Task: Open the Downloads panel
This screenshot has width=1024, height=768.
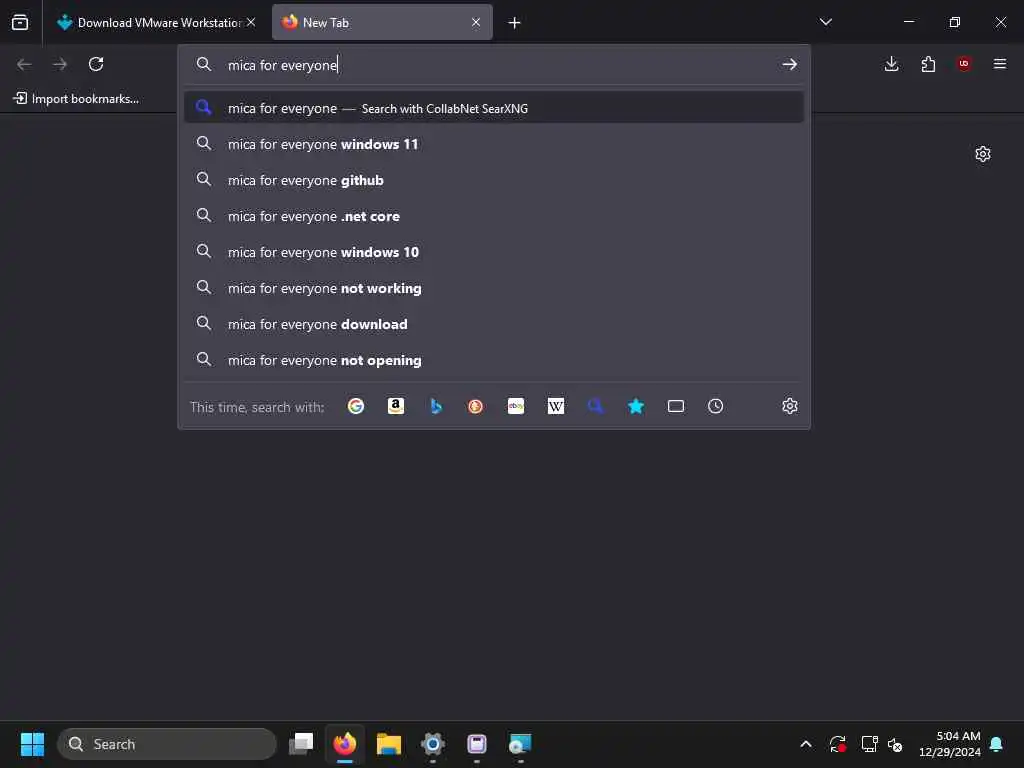Action: click(891, 64)
